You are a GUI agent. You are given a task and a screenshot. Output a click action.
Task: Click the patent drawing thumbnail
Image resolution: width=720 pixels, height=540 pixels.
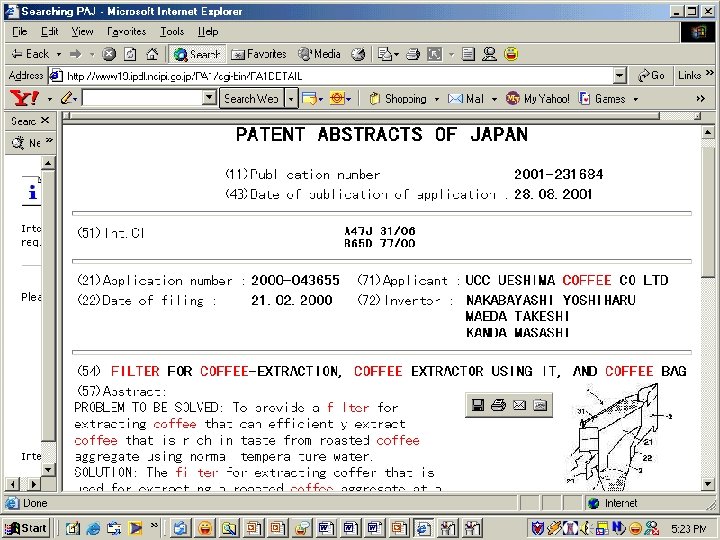coord(618,437)
